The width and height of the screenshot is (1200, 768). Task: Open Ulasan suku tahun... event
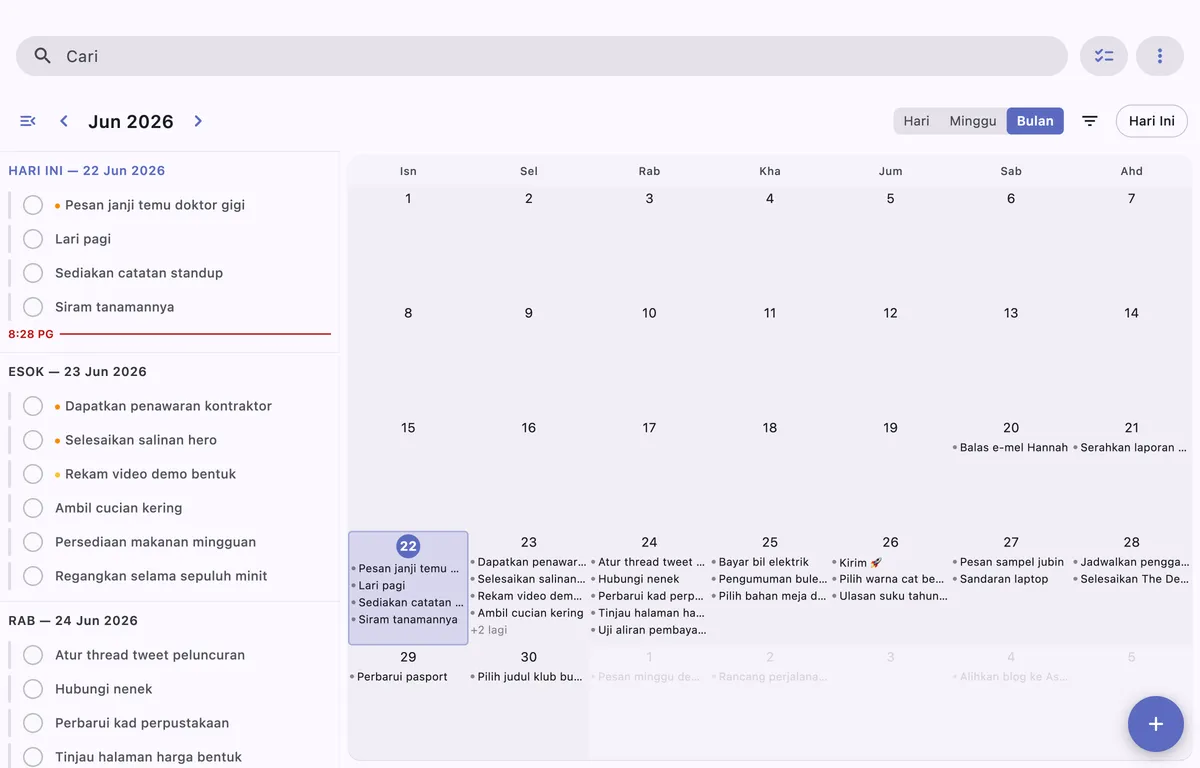(x=890, y=596)
